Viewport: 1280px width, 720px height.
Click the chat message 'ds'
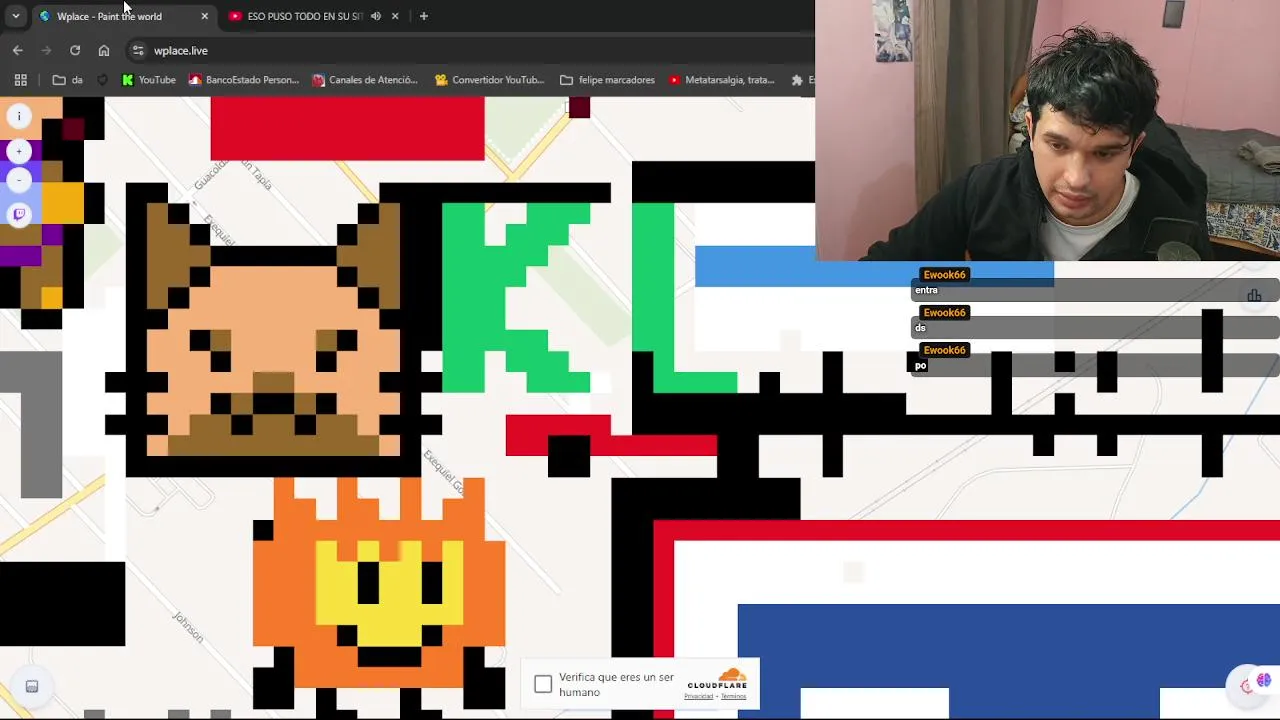click(920, 328)
